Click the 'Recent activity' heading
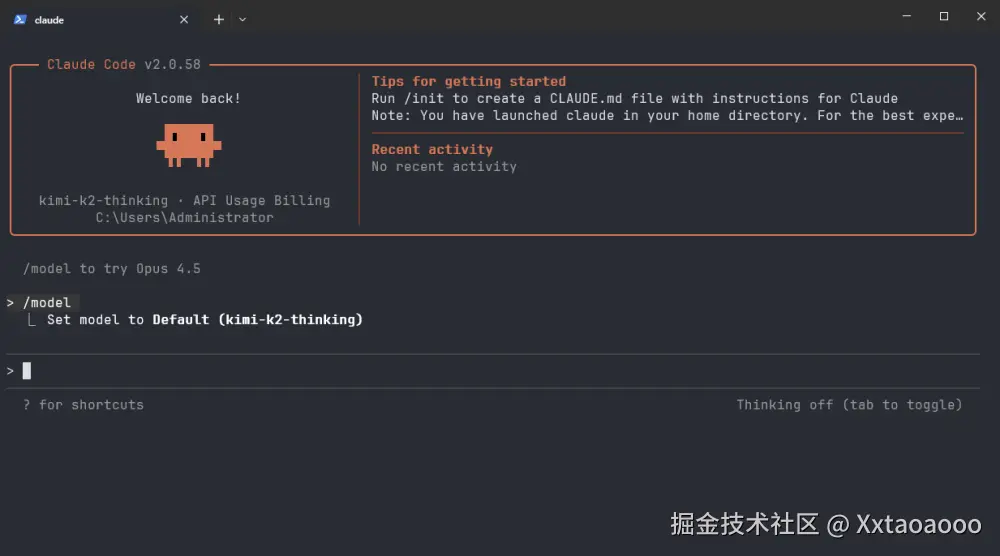Image resolution: width=1000 pixels, height=556 pixels. [x=432, y=150]
